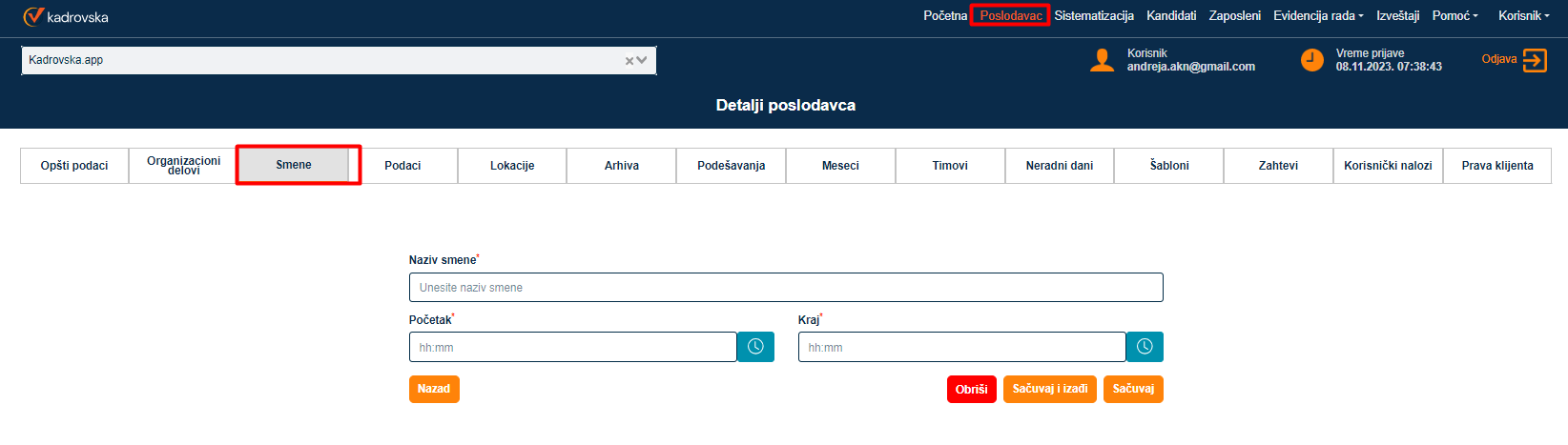1568x445 pixels.
Task: Clear the Kadrovska.app selection with X
Action: [x=629, y=61]
